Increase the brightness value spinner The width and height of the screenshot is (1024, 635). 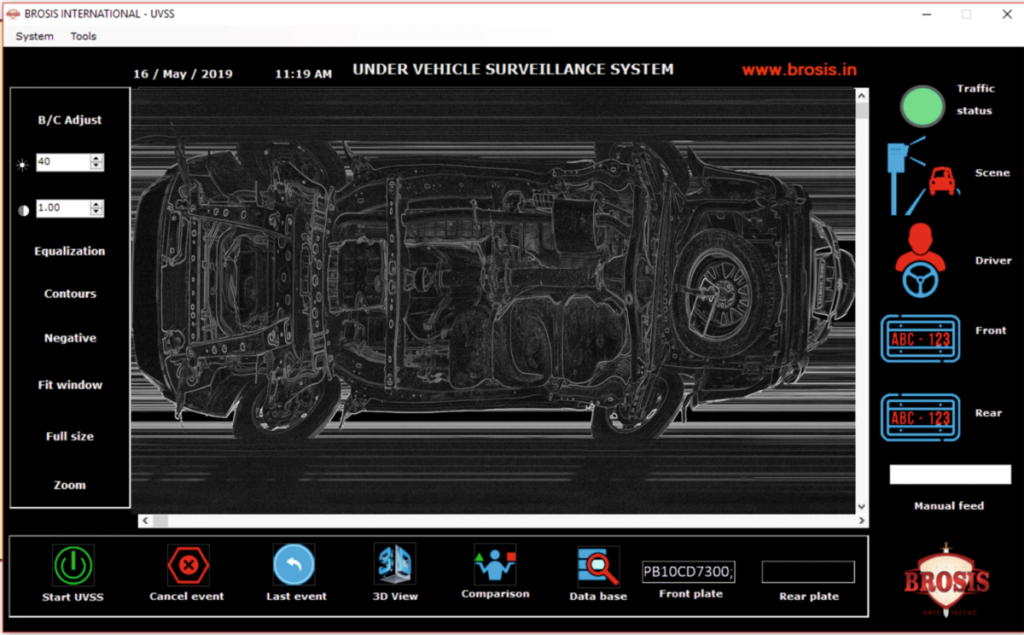pyautogui.click(x=97, y=157)
